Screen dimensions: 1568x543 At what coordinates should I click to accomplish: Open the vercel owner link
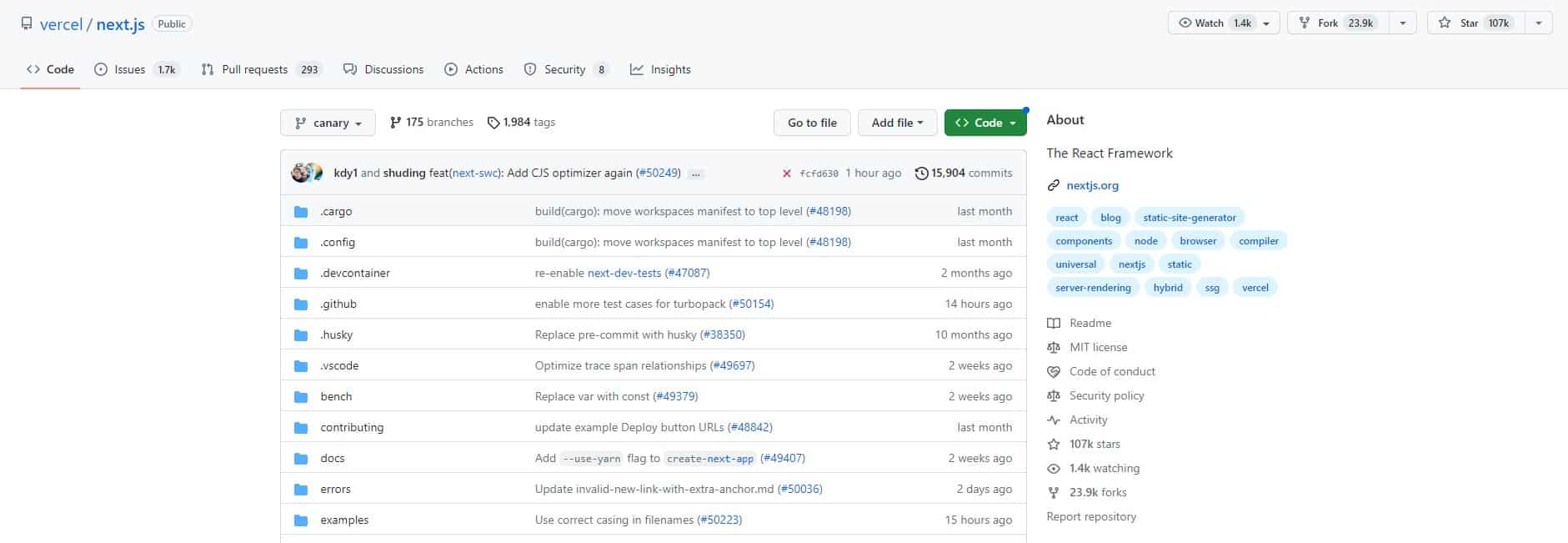pyautogui.click(x=61, y=24)
